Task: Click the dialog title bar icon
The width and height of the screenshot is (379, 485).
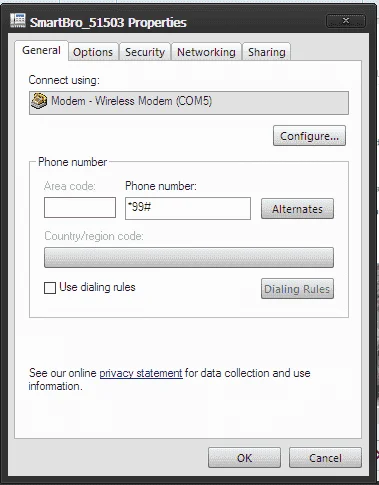Action: coord(18,21)
